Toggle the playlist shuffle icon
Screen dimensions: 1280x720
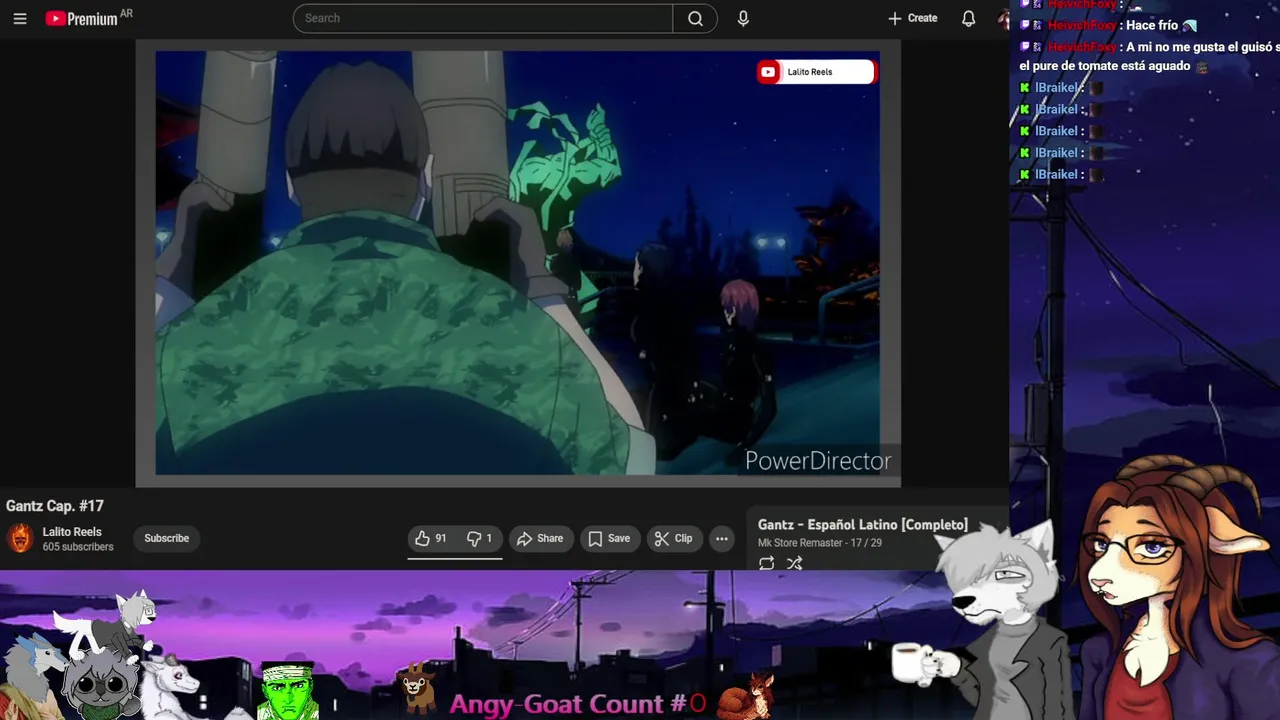794,563
